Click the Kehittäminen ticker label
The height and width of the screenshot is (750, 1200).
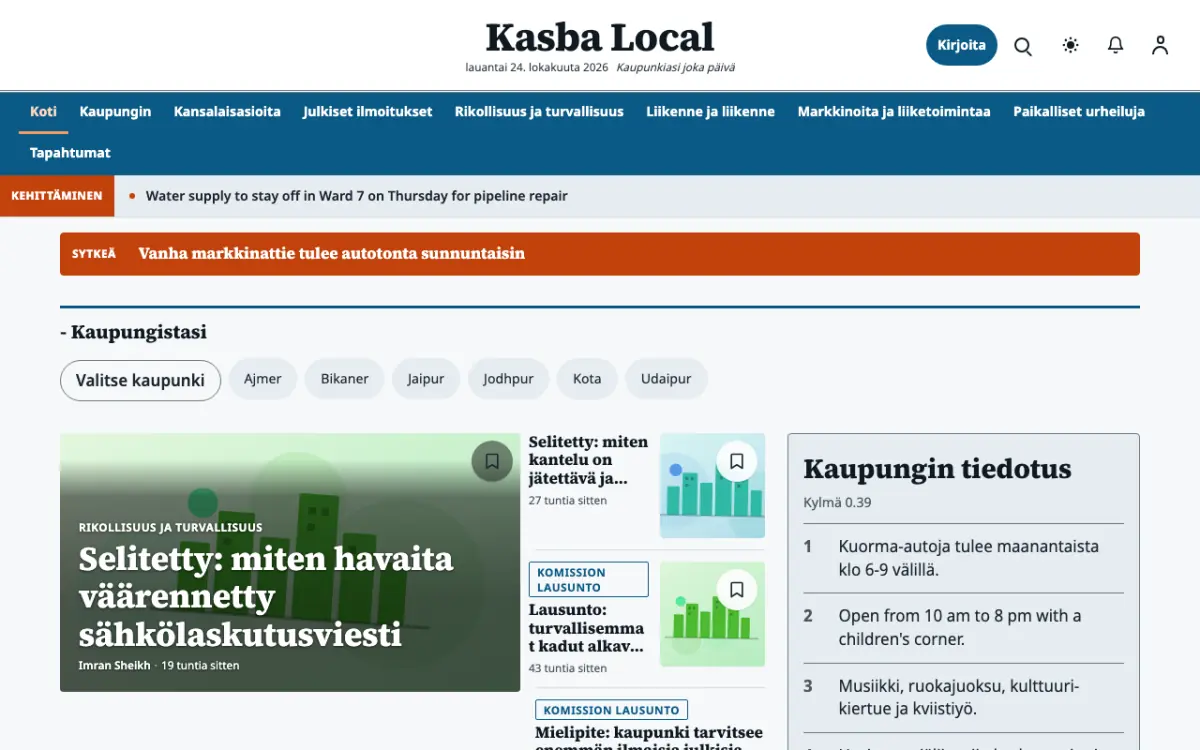[x=57, y=196]
